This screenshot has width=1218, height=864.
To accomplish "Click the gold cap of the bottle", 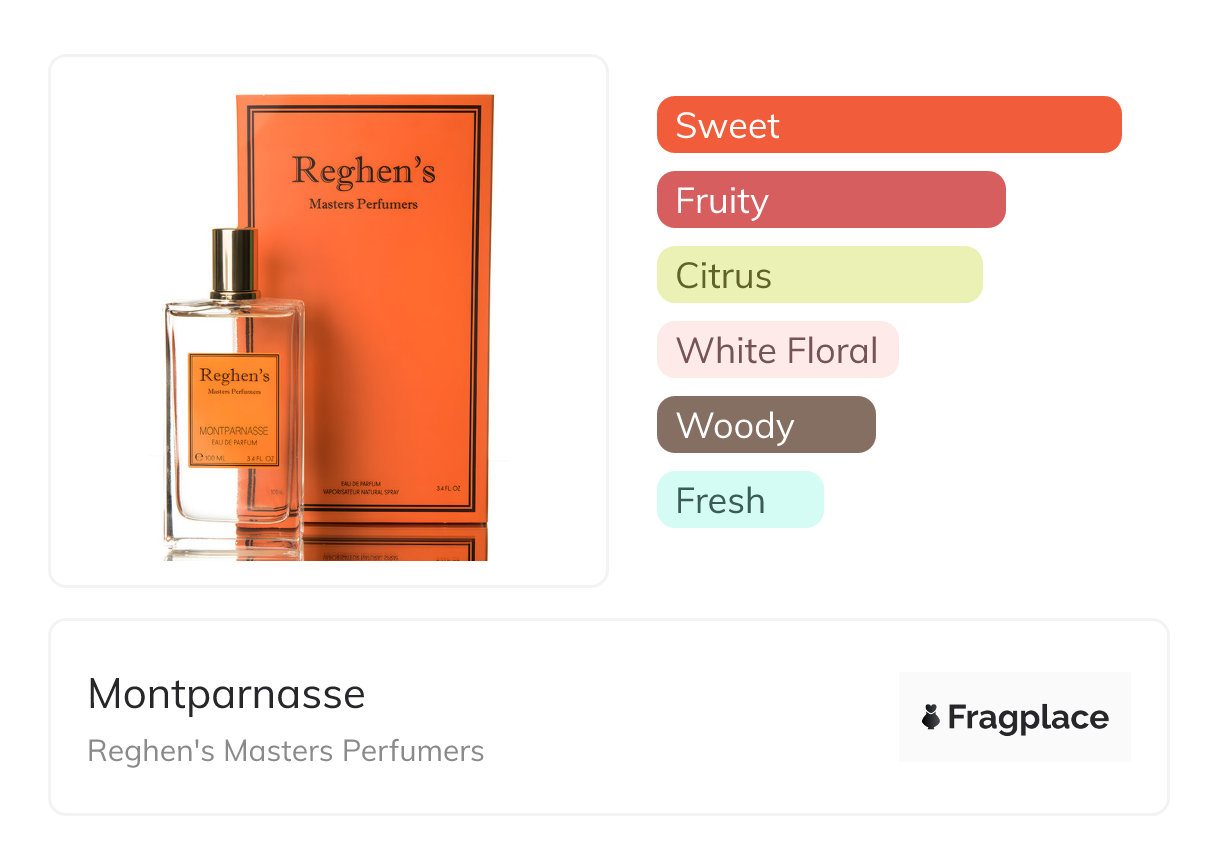I will coord(235,263).
